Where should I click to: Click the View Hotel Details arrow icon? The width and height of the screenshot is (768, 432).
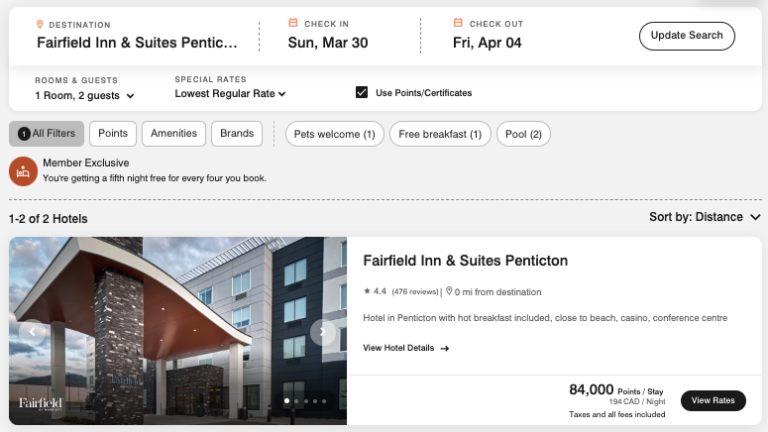445,348
